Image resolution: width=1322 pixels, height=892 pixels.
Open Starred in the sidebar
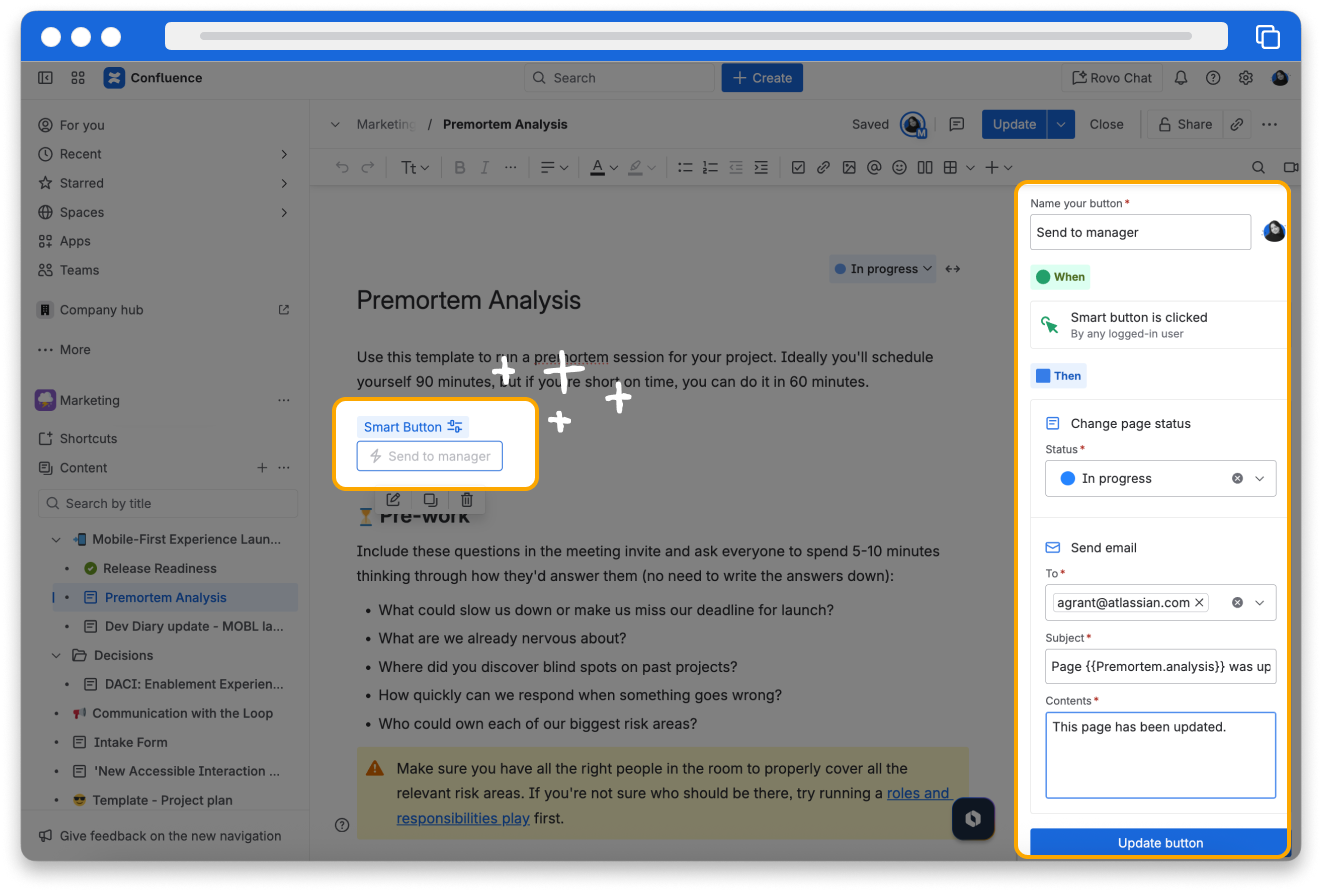coord(82,183)
